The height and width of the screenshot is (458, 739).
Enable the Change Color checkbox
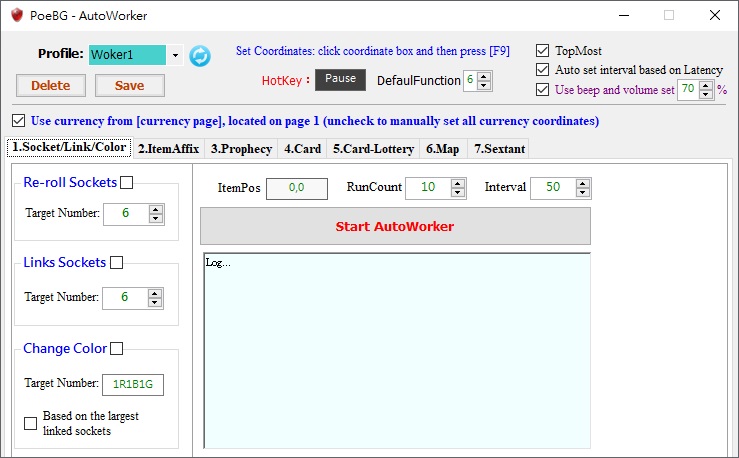[x=116, y=349]
